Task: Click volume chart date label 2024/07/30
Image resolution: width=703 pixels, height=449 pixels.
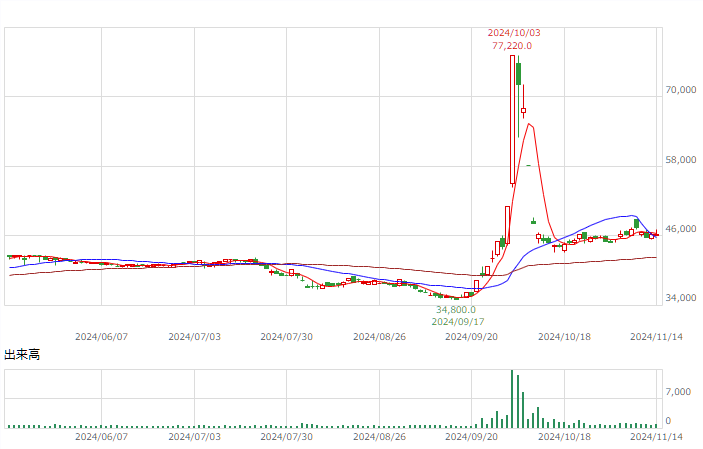Action: click(x=286, y=436)
